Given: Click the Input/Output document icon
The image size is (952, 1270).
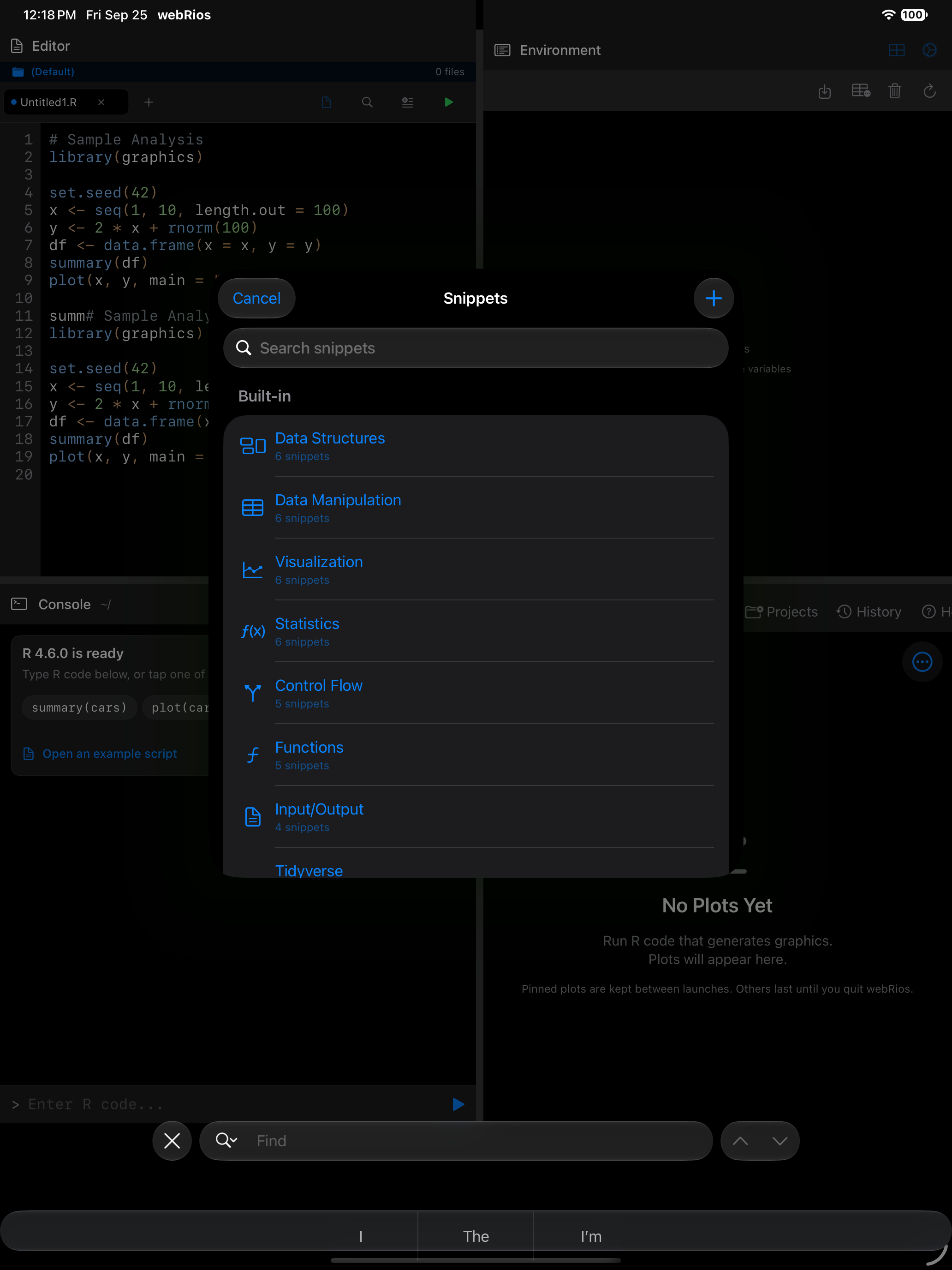Looking at the screenshot, I should click(252, 817).
